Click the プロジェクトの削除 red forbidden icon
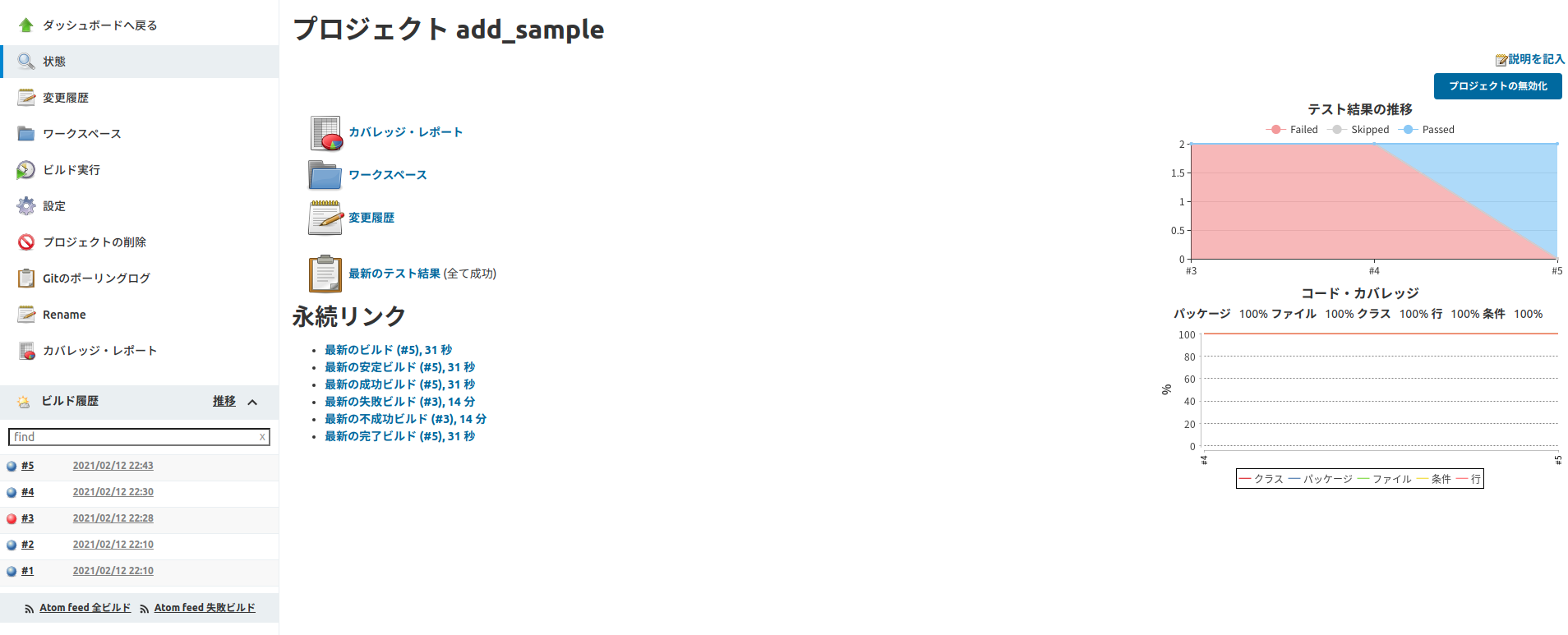The width and height of the screenshot is (1568, 635). tap(25, 242)
